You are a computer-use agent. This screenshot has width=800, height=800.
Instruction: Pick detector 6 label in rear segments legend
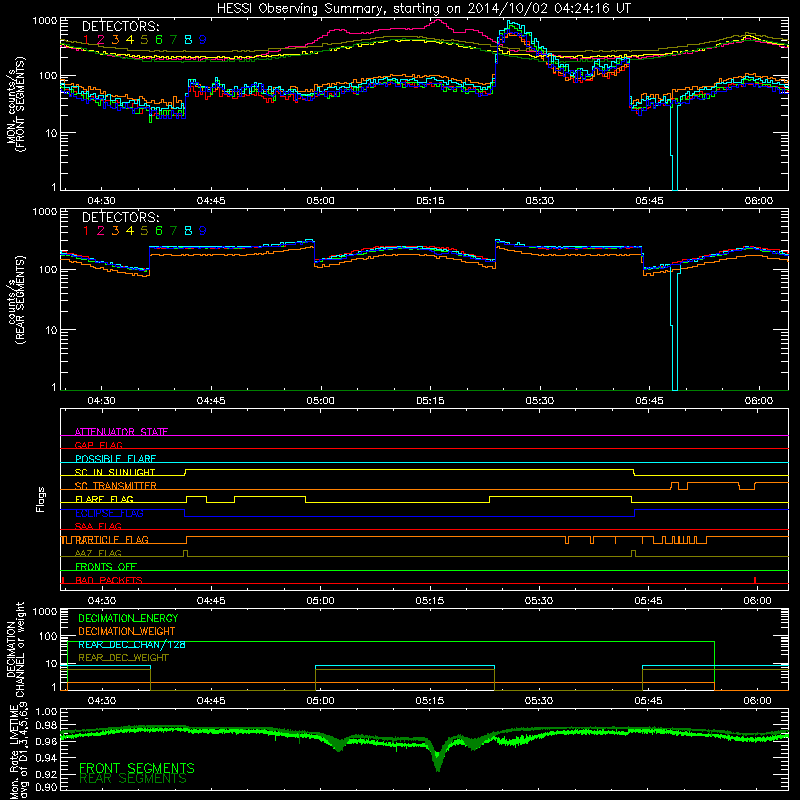pyautogui.click(x=159, y=231)
